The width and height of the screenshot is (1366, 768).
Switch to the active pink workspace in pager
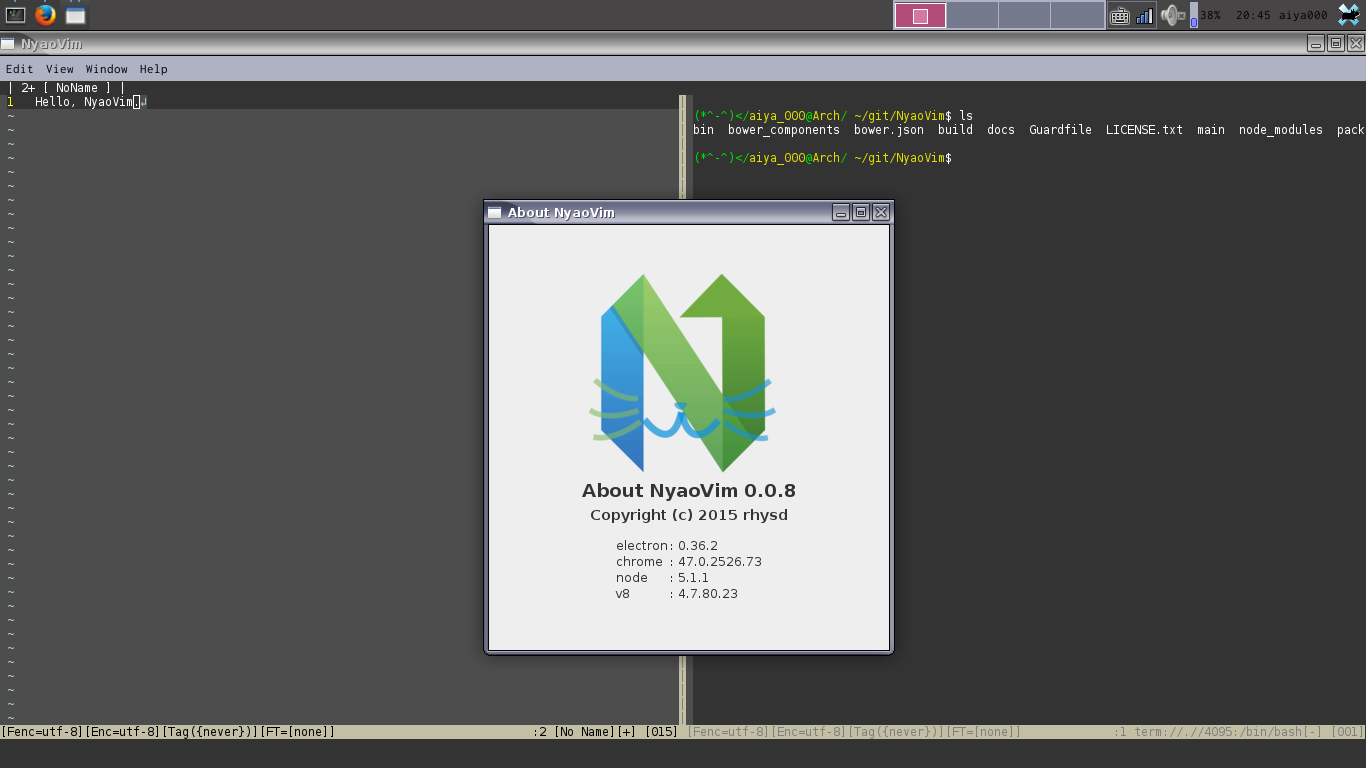pos(920,15)
